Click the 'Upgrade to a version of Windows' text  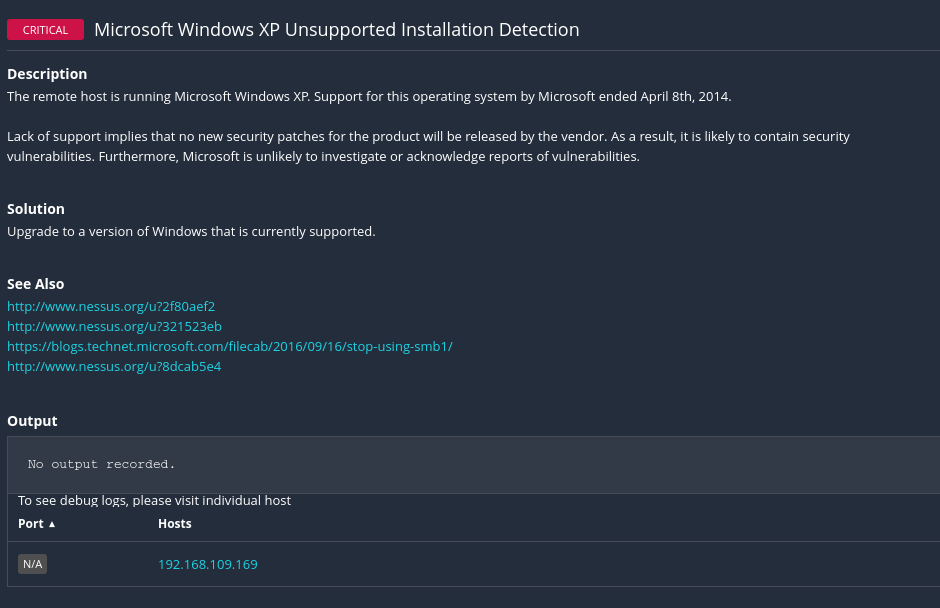(x=191, y=231)
